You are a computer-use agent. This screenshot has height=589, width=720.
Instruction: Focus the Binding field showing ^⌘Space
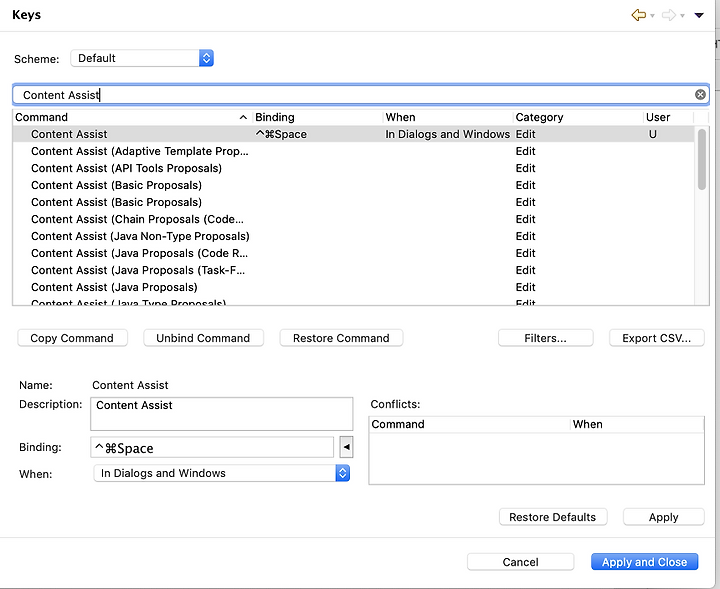tap(212, 448)
